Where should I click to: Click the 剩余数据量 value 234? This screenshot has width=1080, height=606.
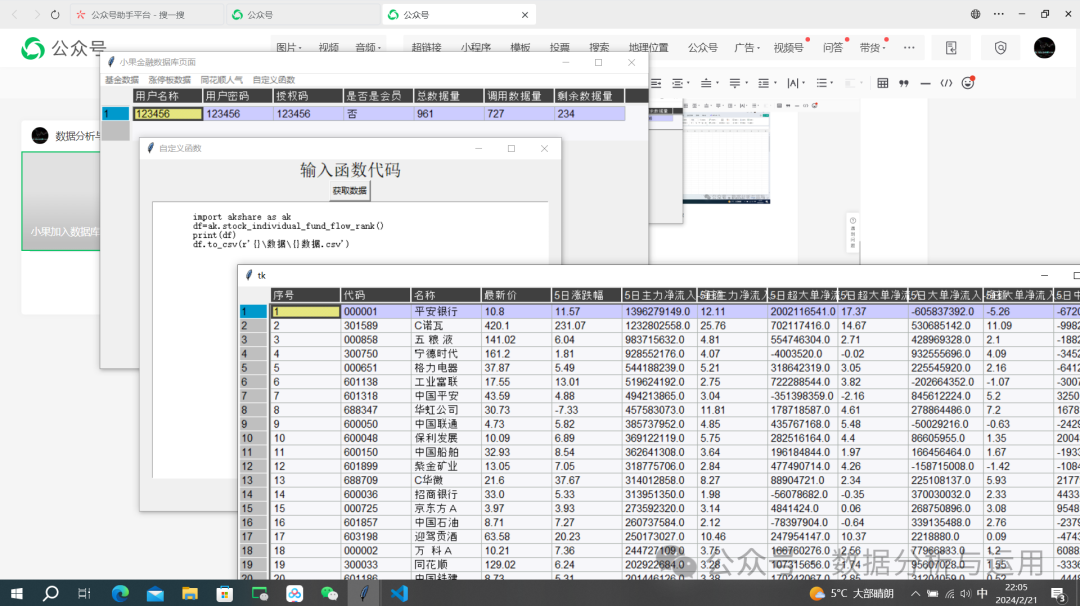coord(590,114)
